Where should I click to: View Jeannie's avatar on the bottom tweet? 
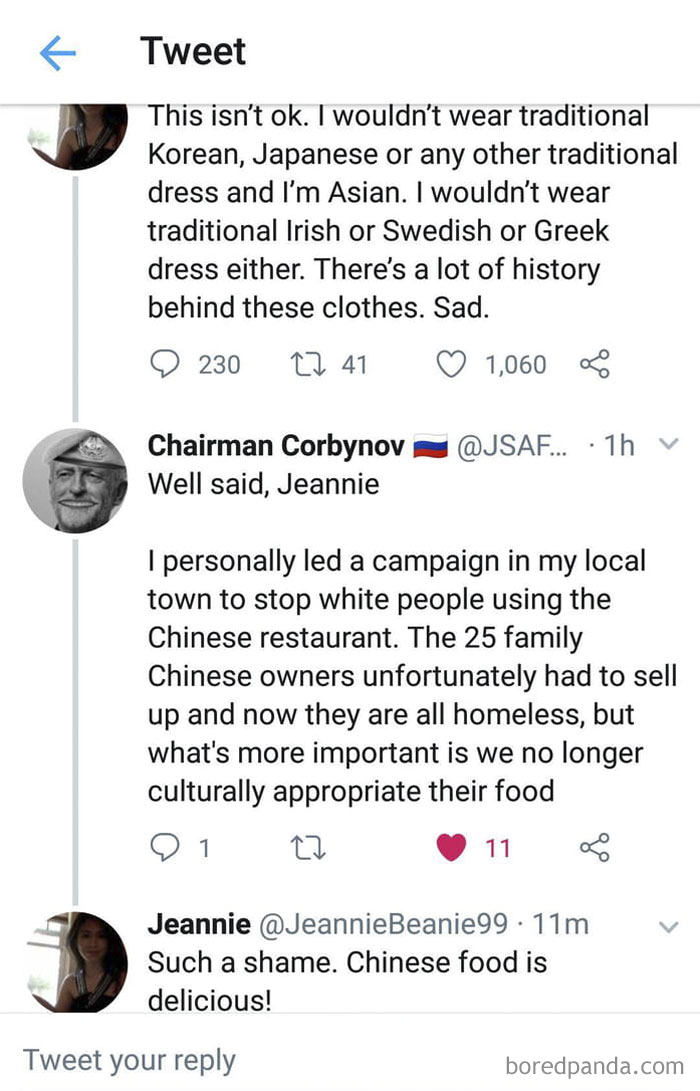click(x=76, y=962)
